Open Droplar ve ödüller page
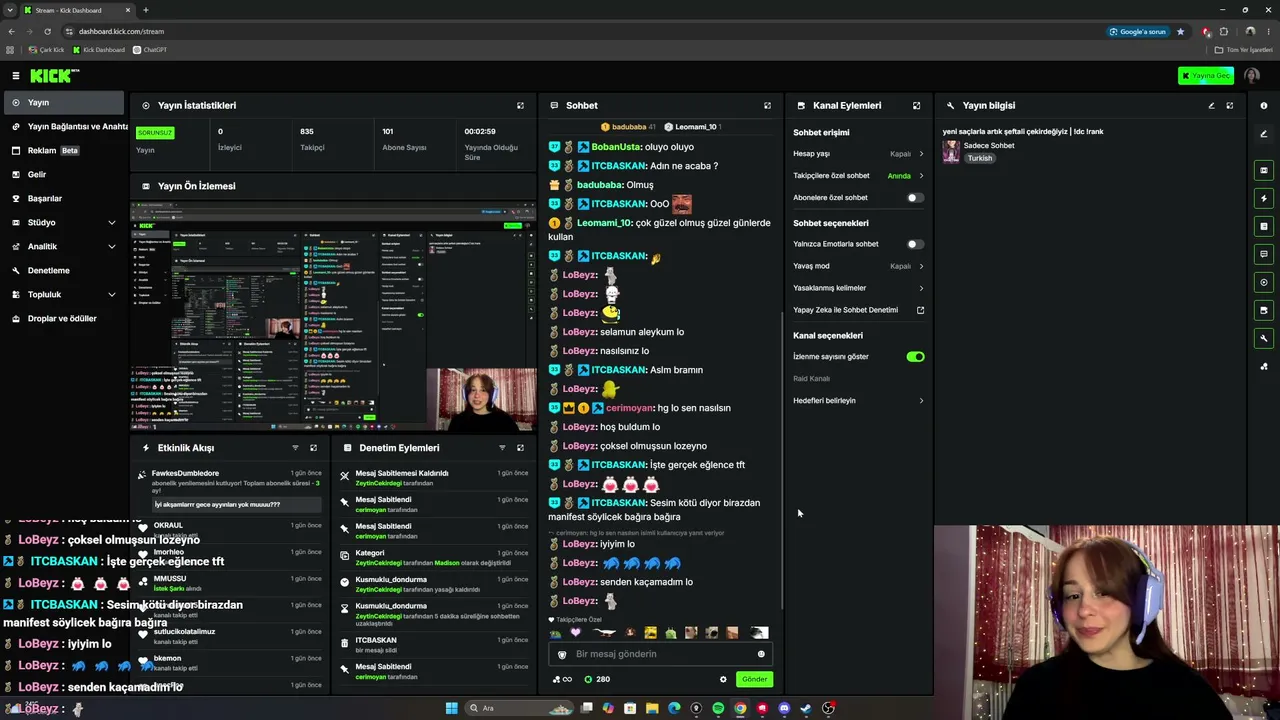 click(x=65, y=318)
